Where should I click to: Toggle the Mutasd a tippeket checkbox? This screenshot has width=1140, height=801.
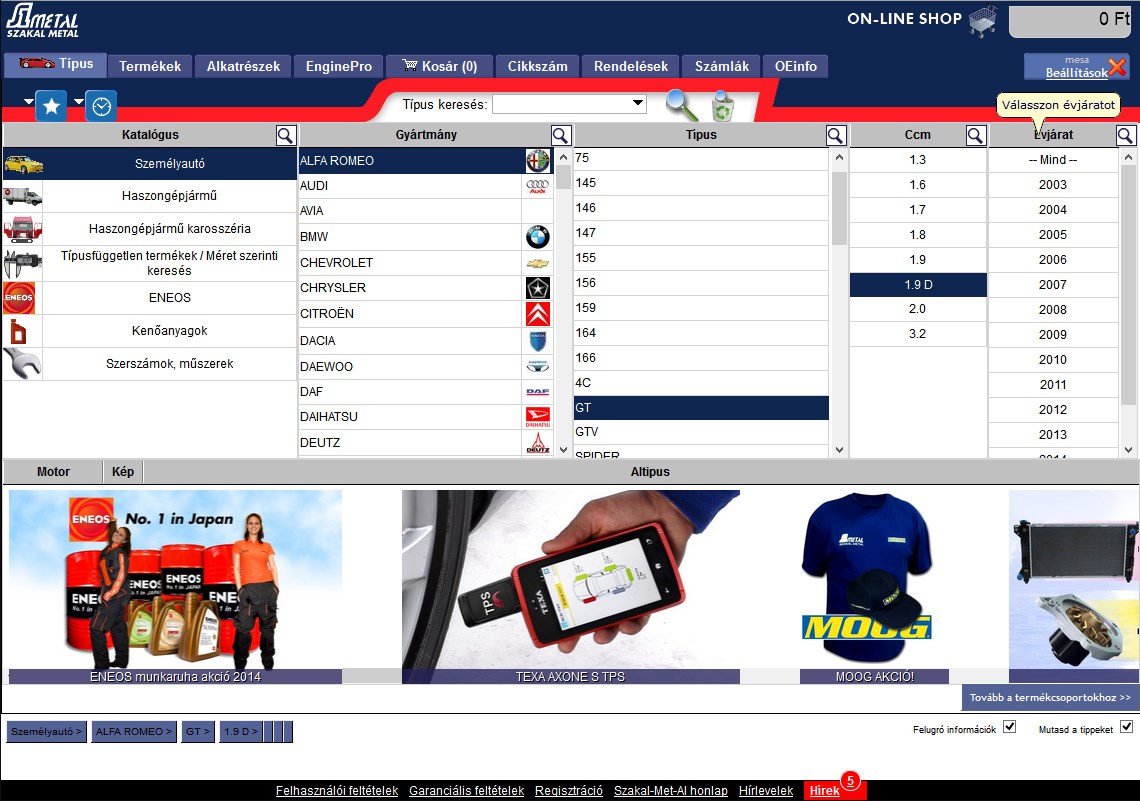click(1126, 727)
